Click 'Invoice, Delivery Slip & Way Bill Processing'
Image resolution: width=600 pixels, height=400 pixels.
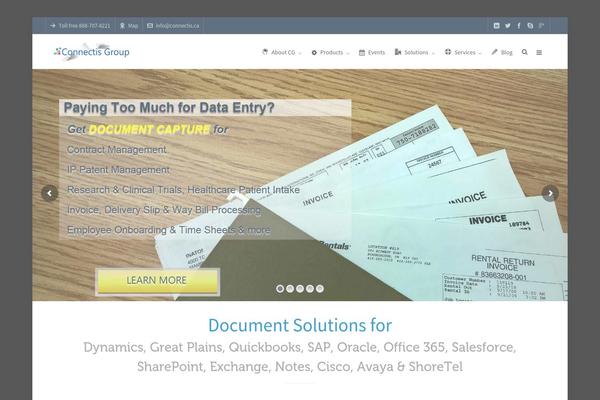164,210
